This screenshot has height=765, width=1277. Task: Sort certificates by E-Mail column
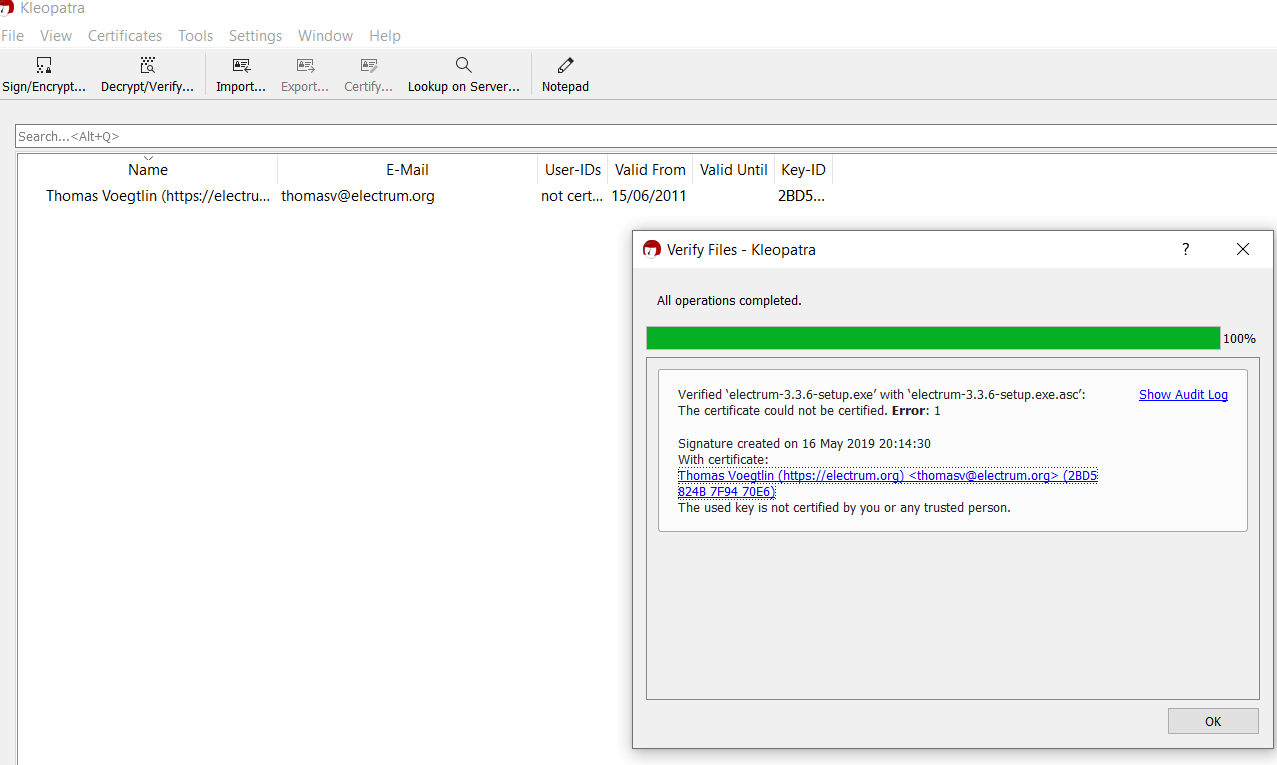pos(407,169)
